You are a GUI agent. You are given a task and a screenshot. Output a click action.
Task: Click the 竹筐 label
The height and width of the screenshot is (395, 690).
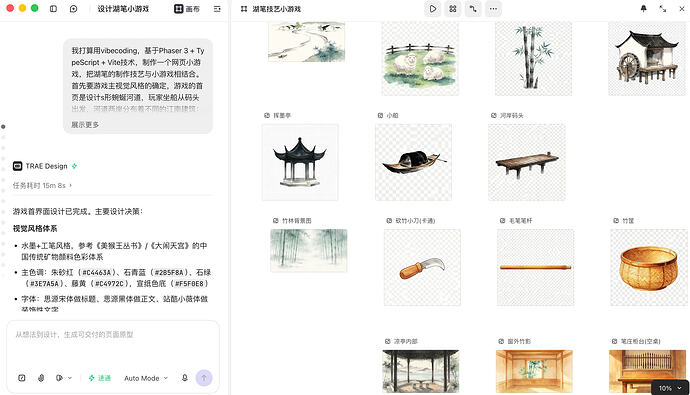click(x=628, y=220)
